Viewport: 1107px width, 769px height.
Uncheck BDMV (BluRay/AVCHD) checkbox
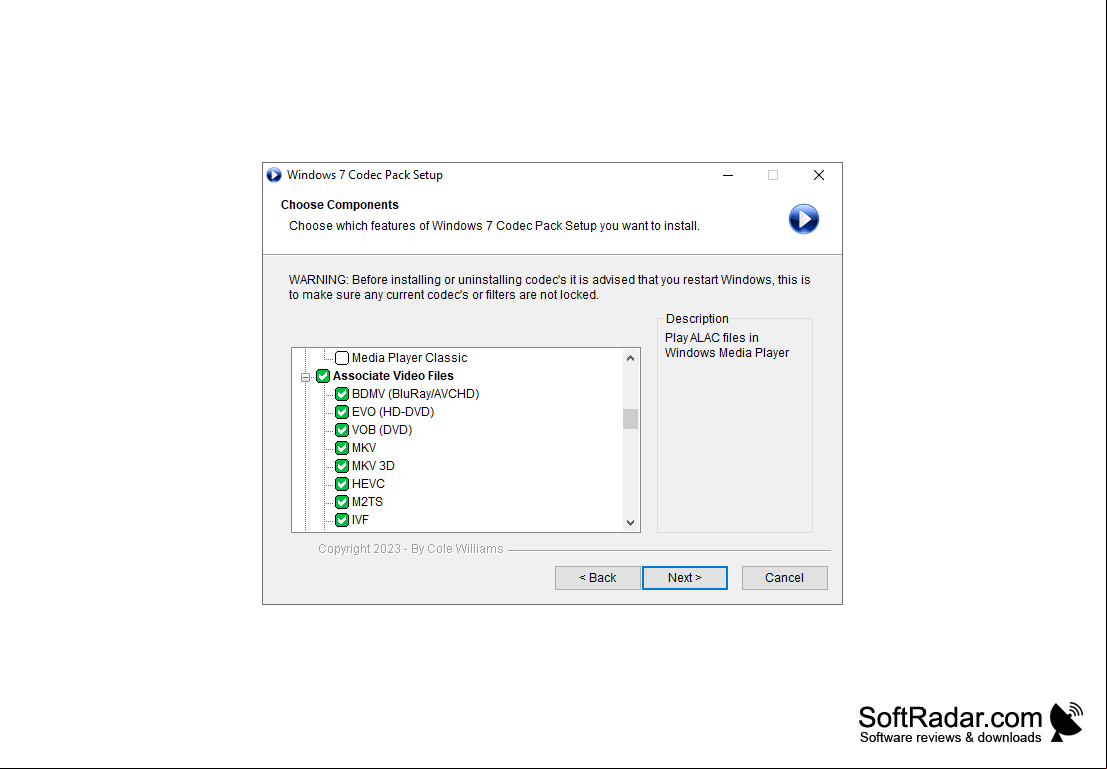[x=342, y=394]
